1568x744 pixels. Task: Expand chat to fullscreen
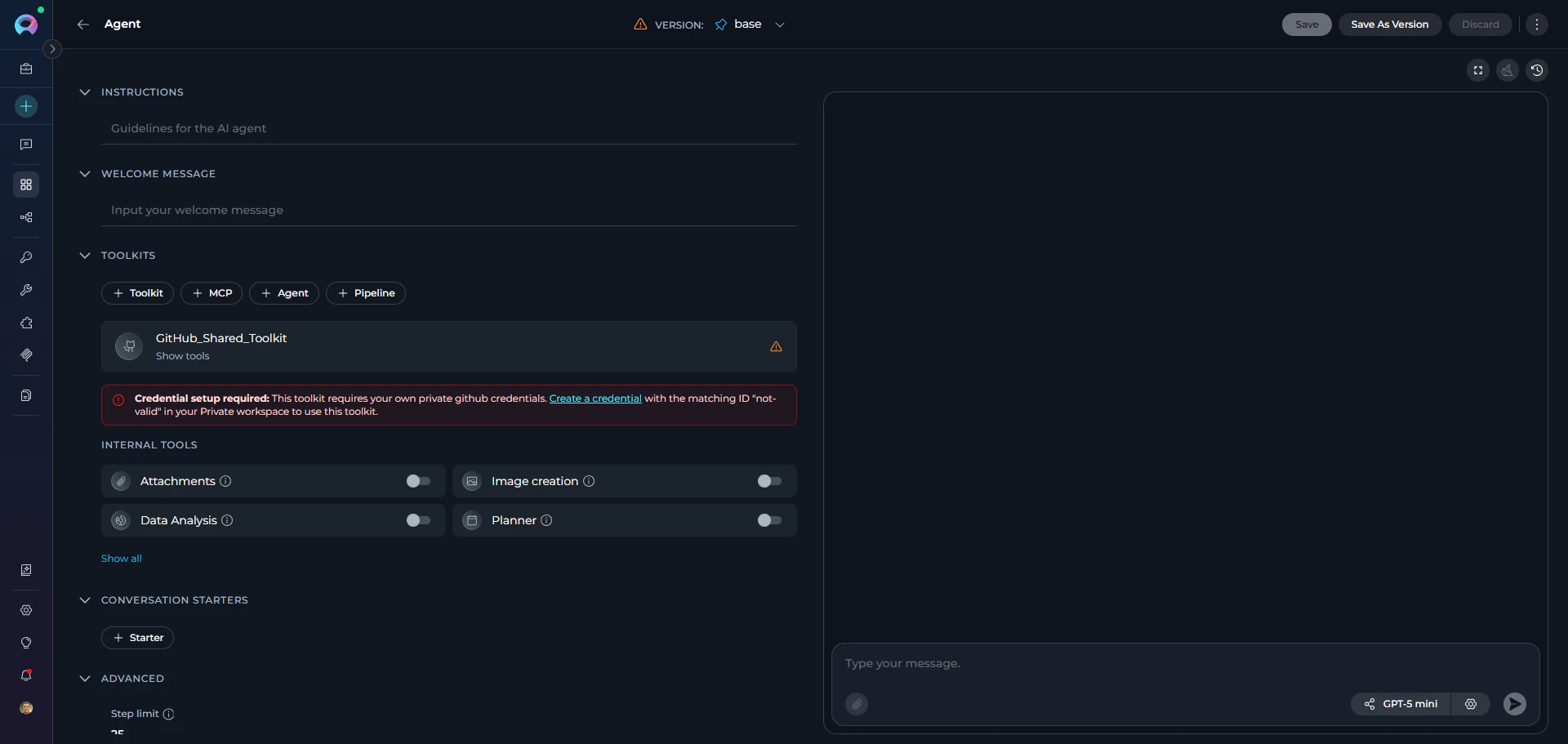[x=1478, y=70]
